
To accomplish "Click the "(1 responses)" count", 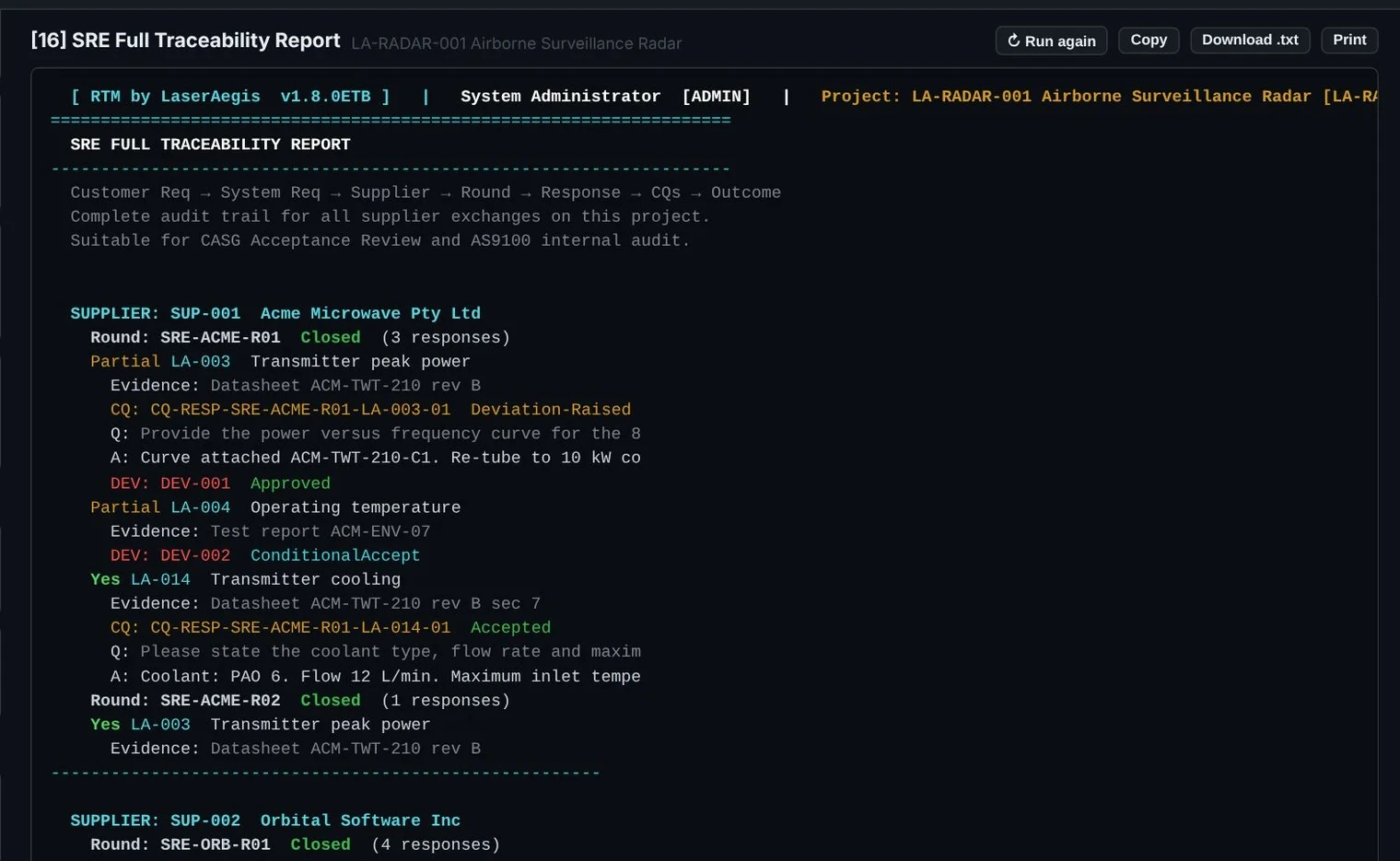I will coord(446,701).
